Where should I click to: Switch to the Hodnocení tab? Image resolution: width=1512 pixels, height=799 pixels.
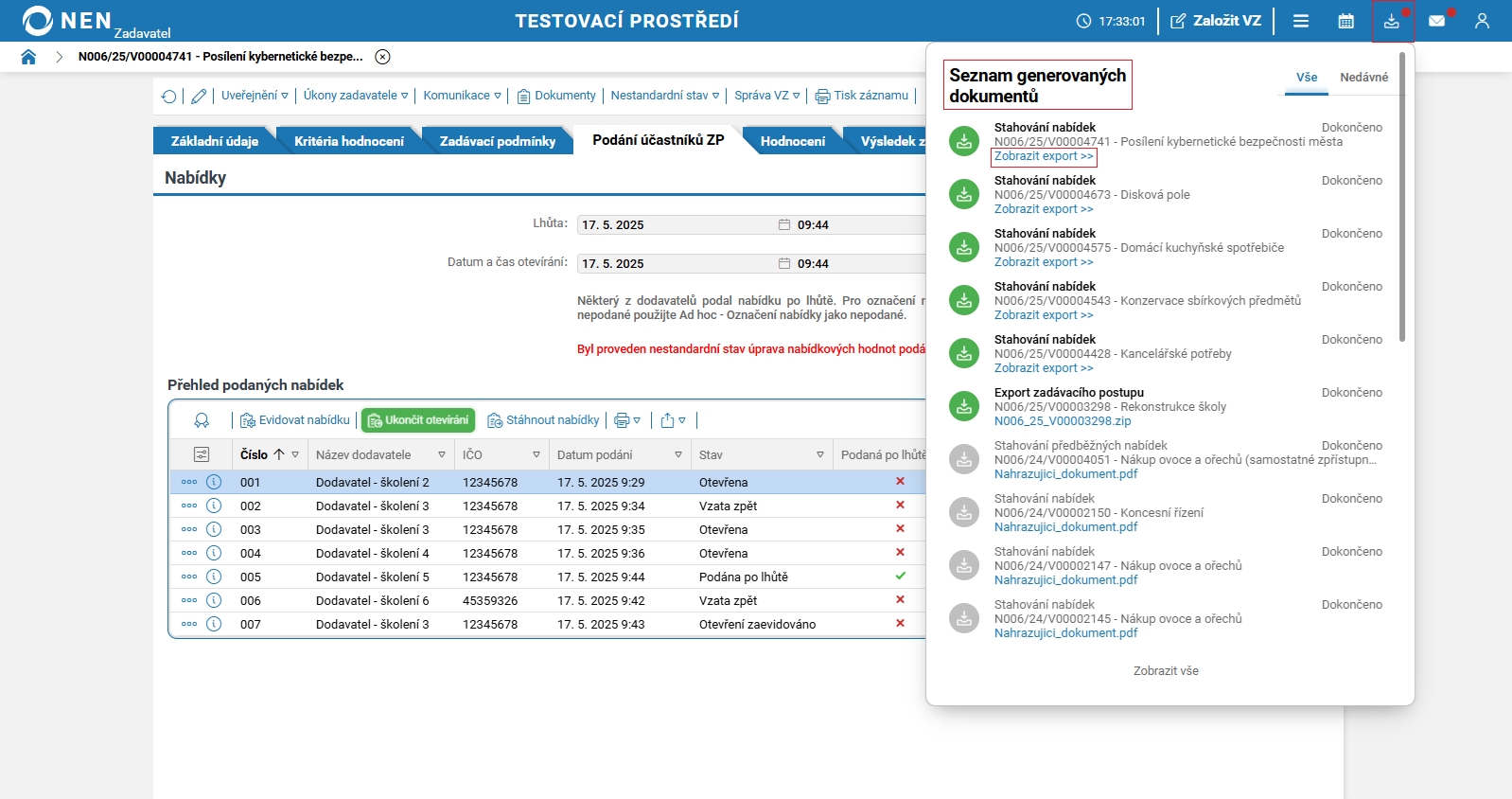(x=792, y=141)
